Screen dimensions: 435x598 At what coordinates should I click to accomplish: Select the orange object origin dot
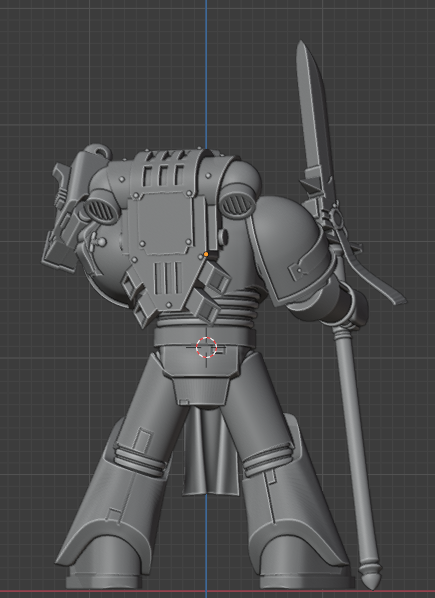[206, 254]
